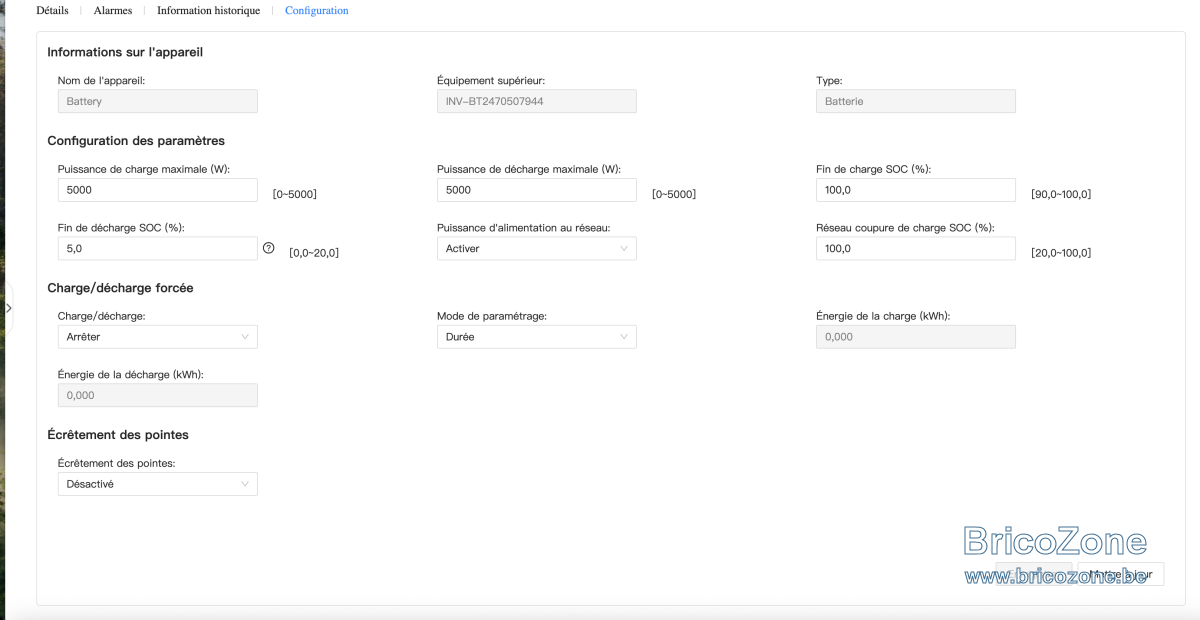Click the Fin de charge SOC field
Screen dimensions: 1200x620
[x=916, y=190]
